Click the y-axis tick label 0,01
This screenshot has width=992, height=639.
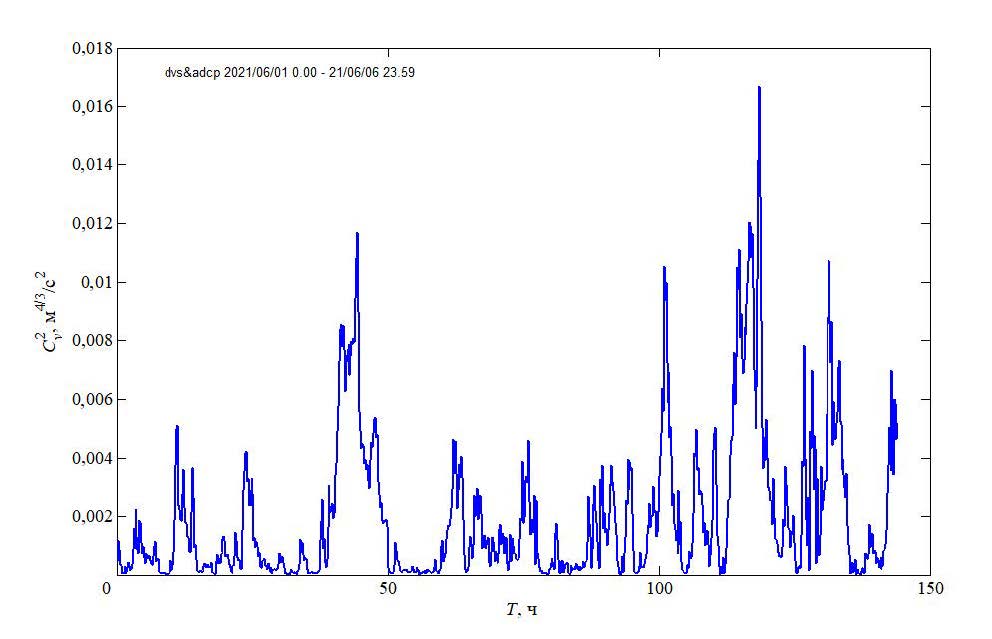pos(94,283)
